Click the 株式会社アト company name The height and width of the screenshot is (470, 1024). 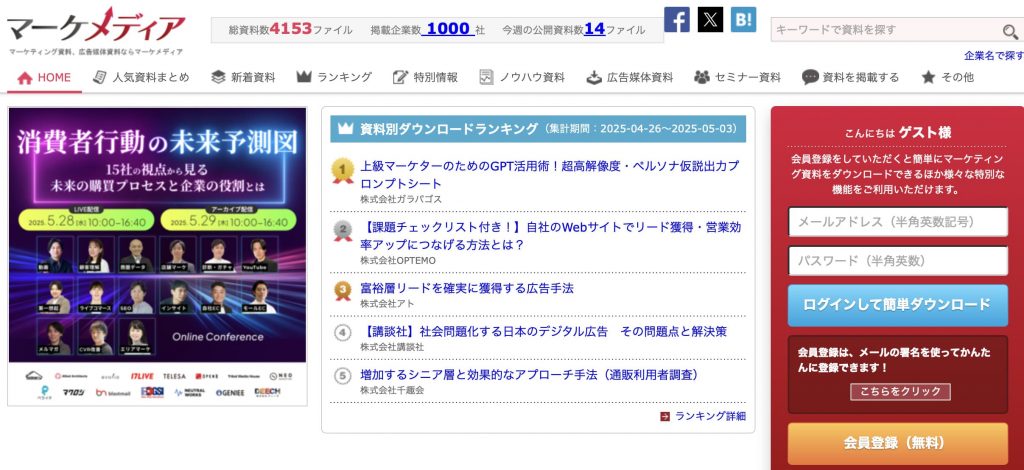click(387, 304)
